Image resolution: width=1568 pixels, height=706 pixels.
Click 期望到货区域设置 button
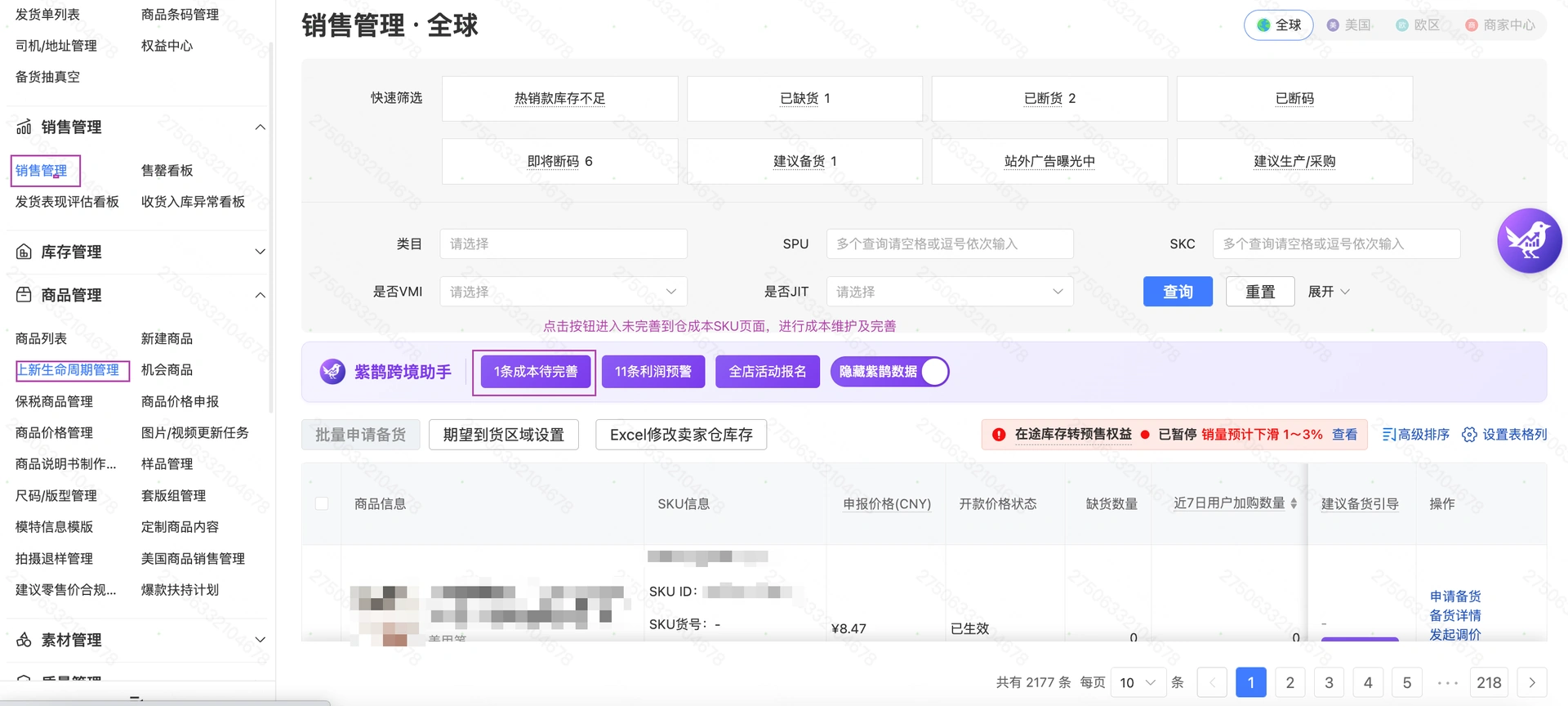pos(504,435)
